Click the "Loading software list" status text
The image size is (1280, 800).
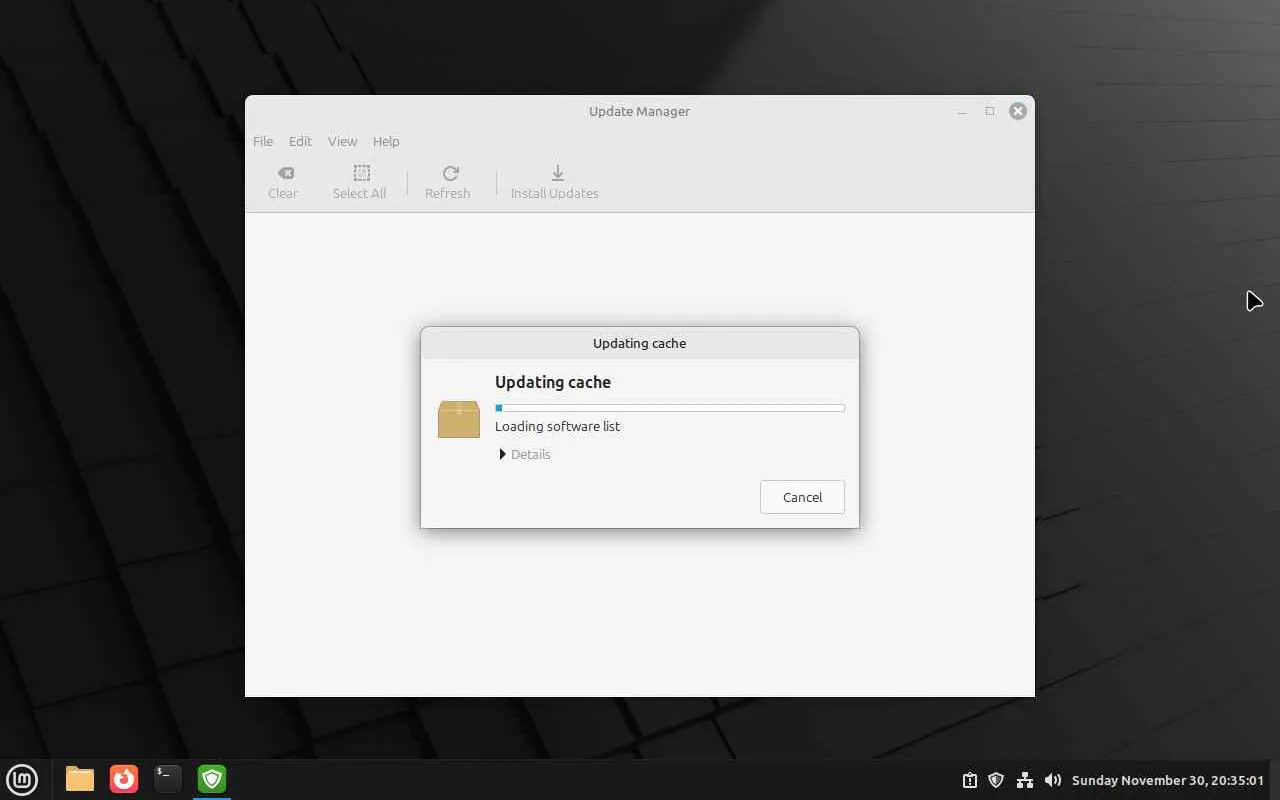point(557,426)
